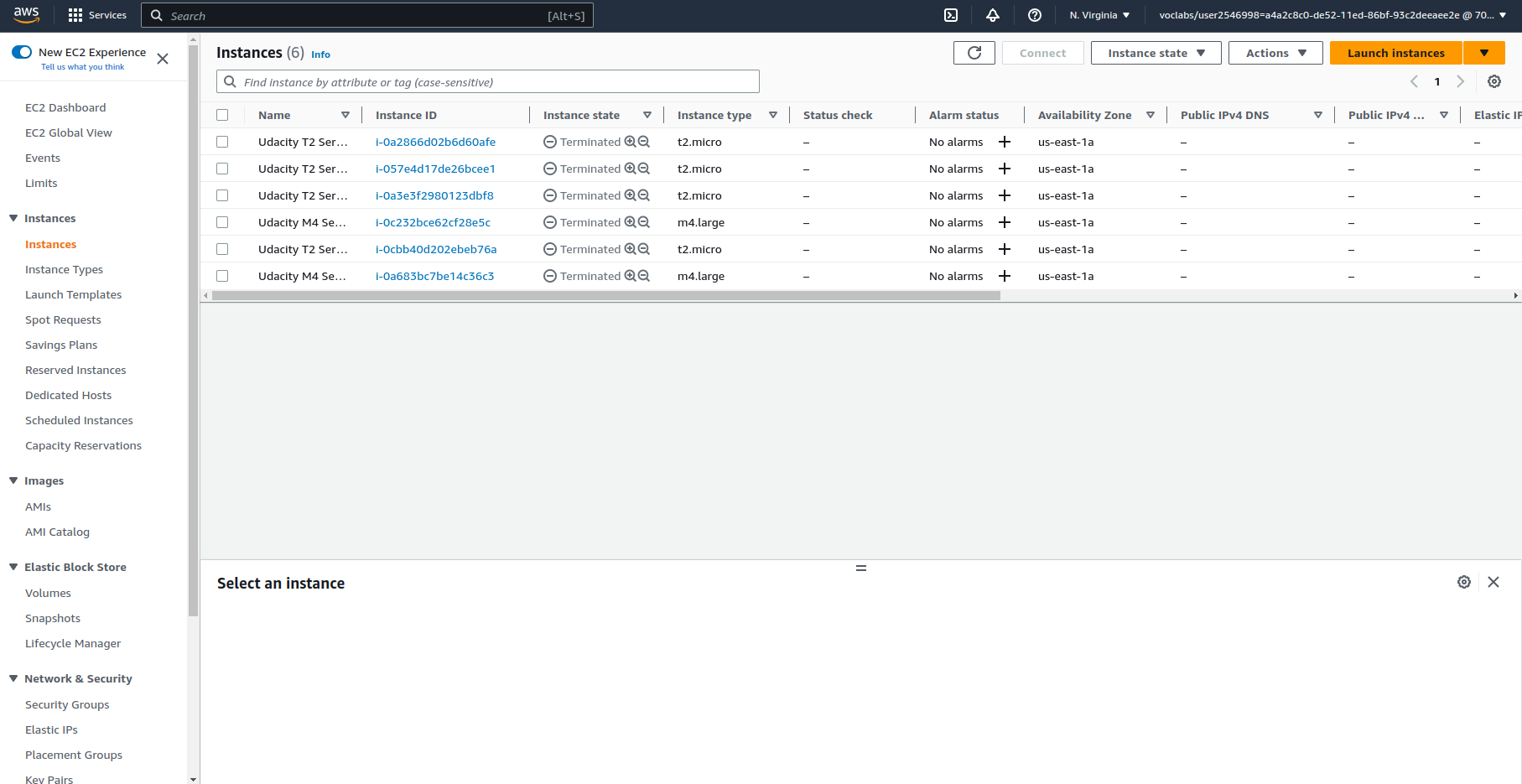Sort by Name column arrow
This screenshot has width=1522, height=784.
345,115
